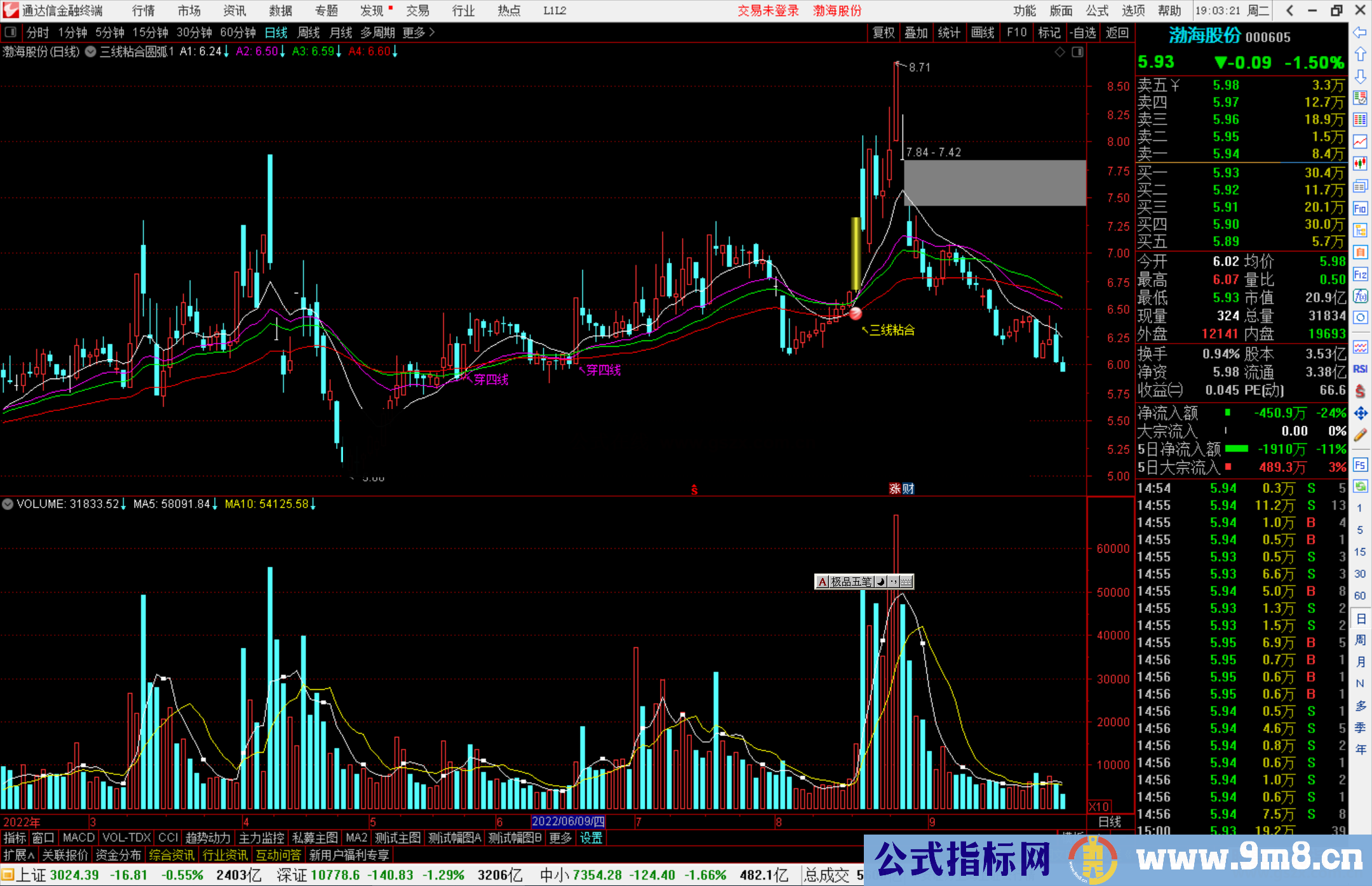
Task: Toggle the 三线粘合圆弧1 indicator circle button
Action: pos(91,52)
